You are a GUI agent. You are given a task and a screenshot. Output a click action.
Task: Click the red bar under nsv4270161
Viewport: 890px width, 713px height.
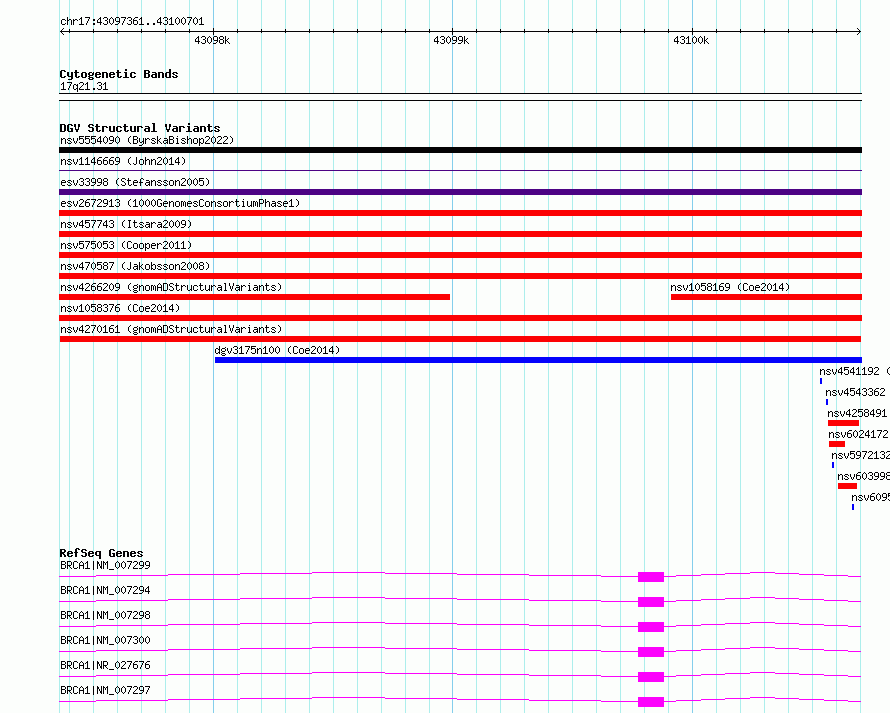pos(460,339)
